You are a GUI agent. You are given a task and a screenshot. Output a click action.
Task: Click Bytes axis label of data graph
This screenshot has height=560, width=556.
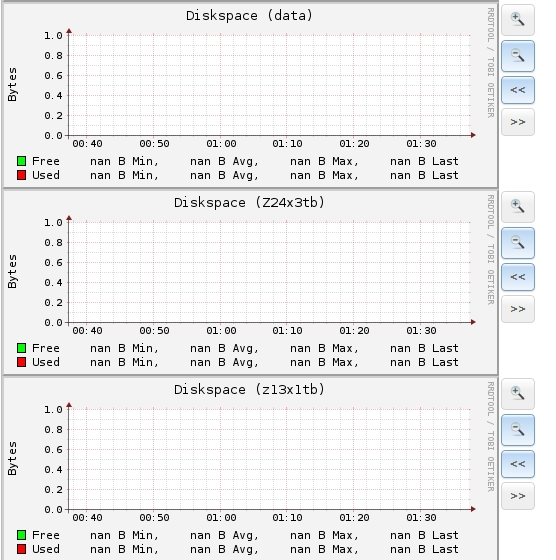pyautogui.click(x=12, y=85)
